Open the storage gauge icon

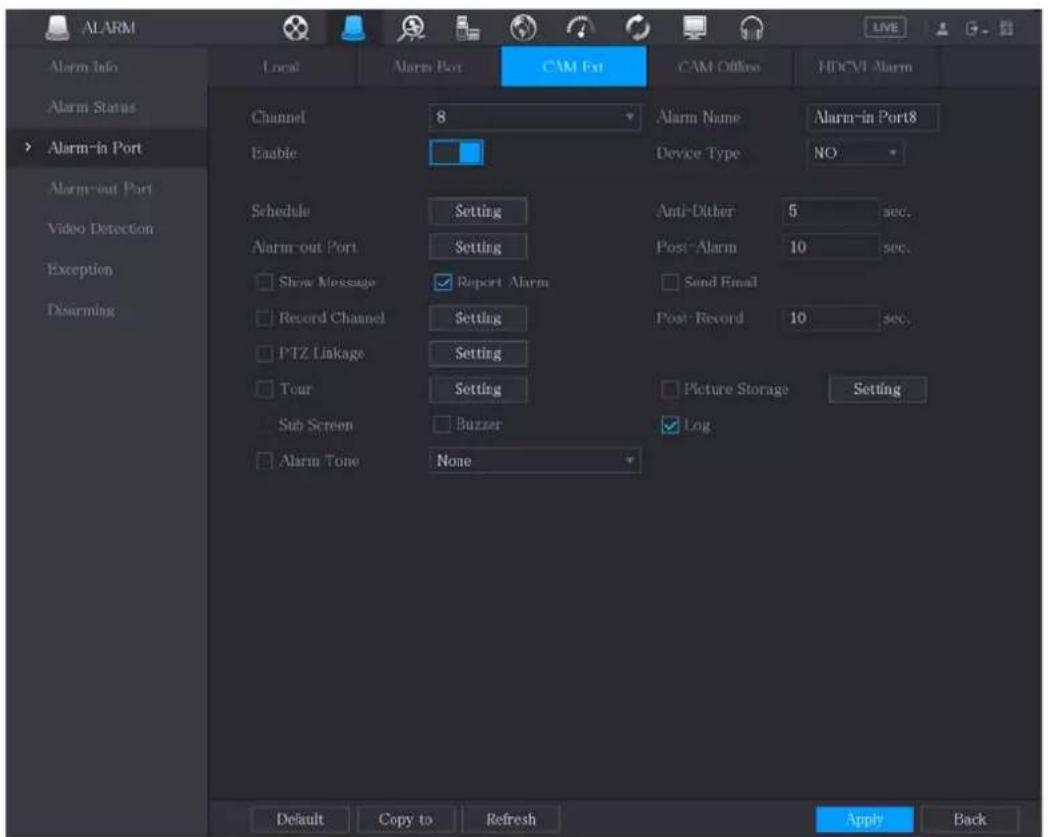[x=580, y=28]
